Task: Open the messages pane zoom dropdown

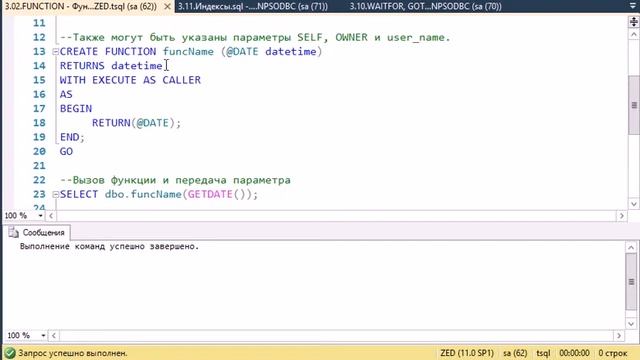Action: click(x=43, y=336)
